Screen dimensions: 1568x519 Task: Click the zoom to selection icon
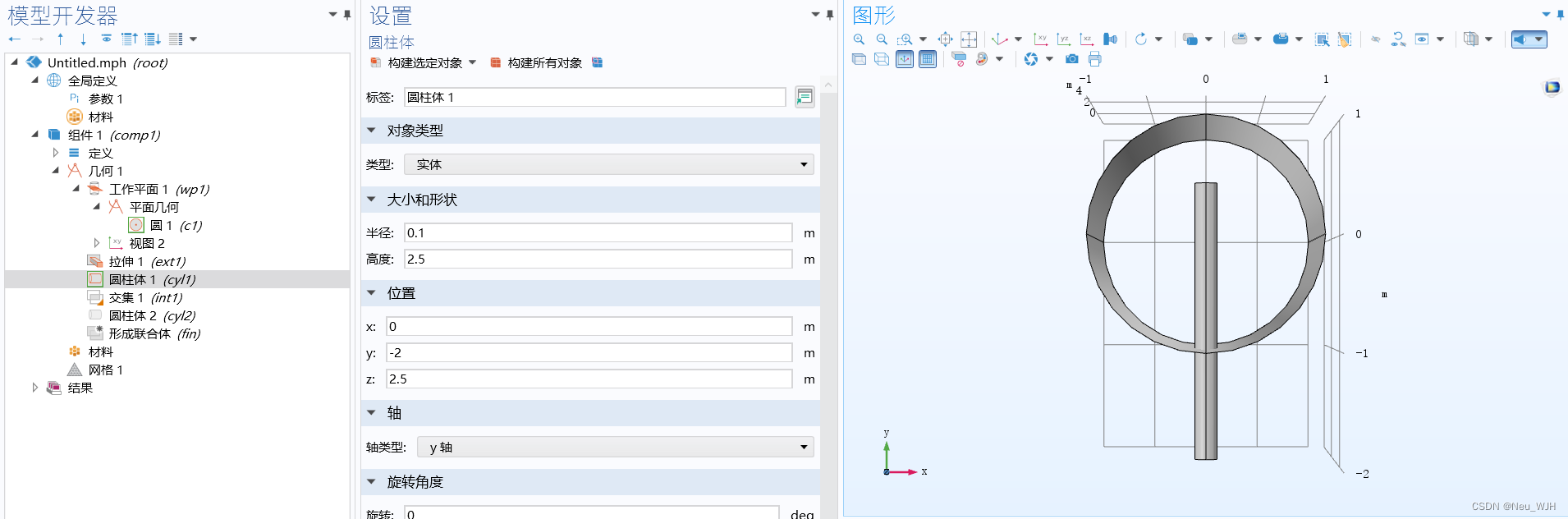945,39
